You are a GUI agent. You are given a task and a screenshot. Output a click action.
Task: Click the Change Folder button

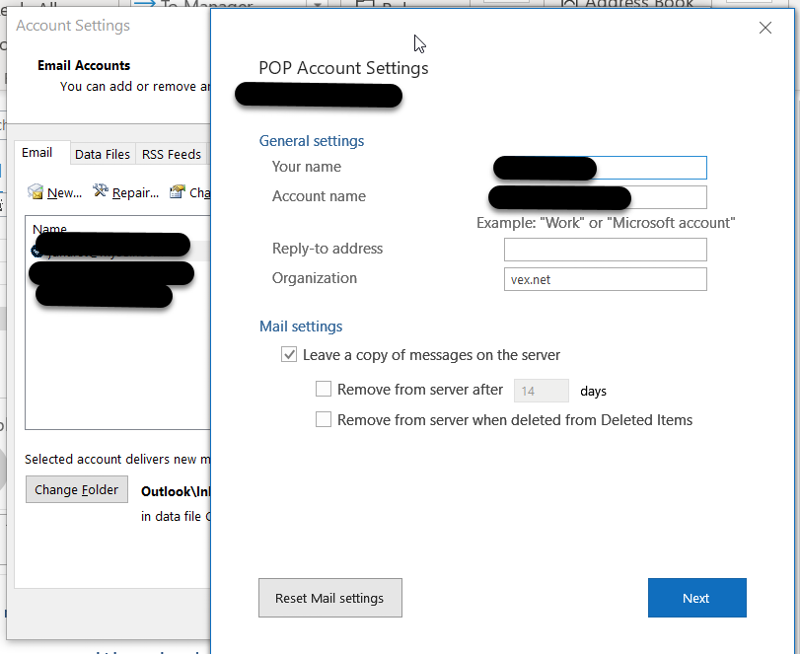(x=77, y=490)
